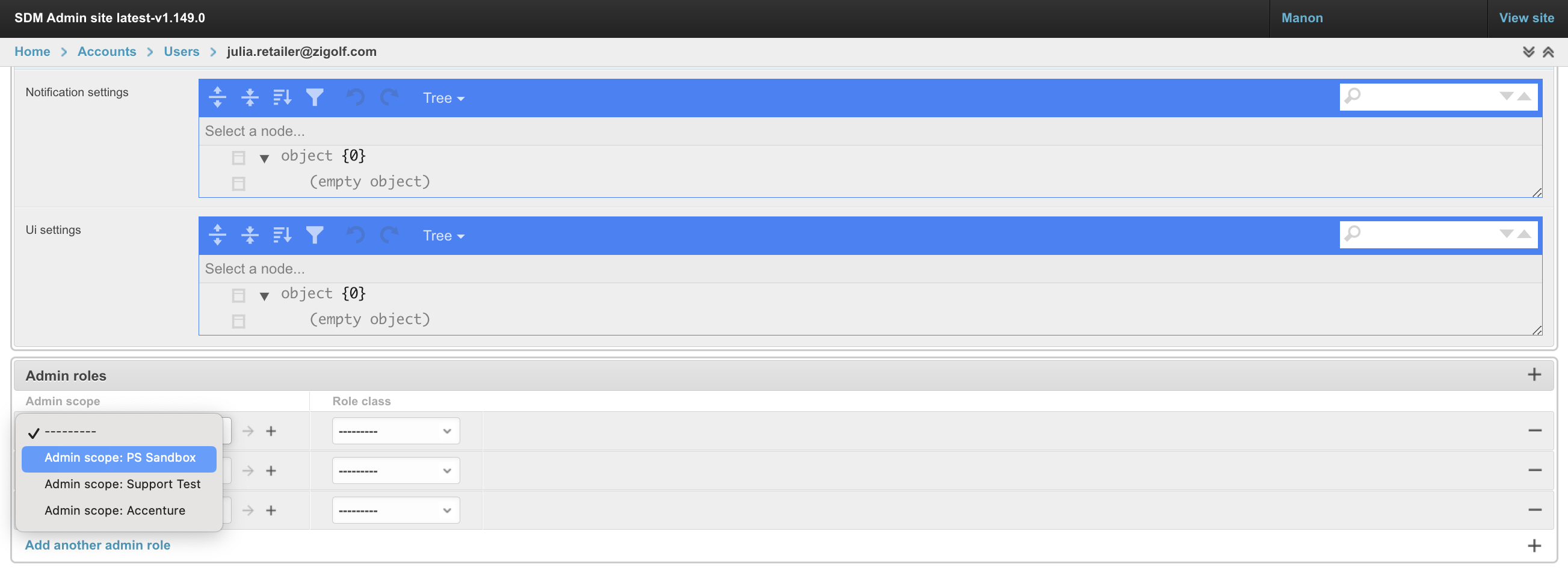The height and width of the screenshot is (582, 1568).
Task: Collapse all fields in Notification settings editor
Action: pyautogui.click(x=250, y=97)
